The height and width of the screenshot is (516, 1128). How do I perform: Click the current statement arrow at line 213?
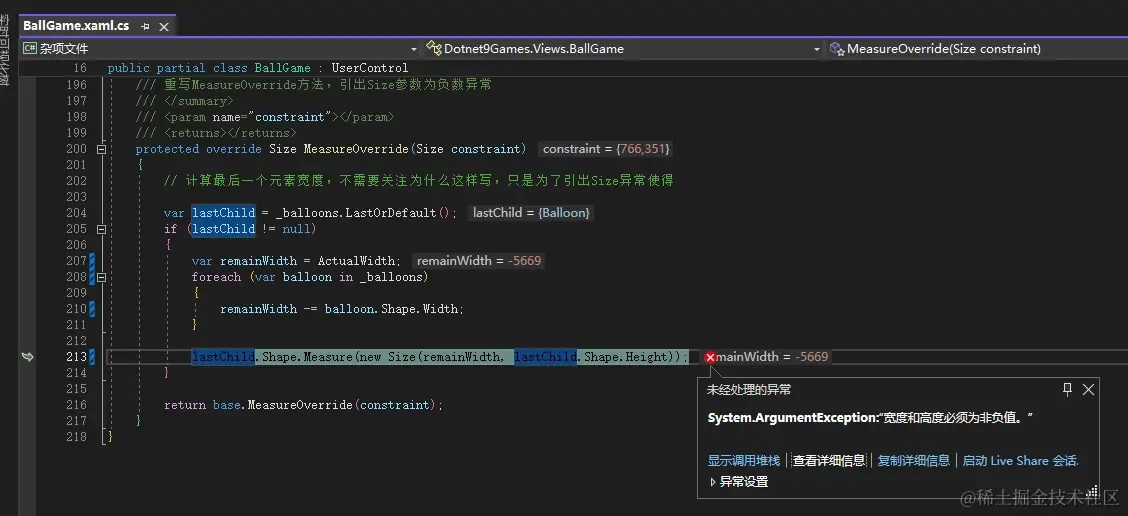[x=27, y=357]
